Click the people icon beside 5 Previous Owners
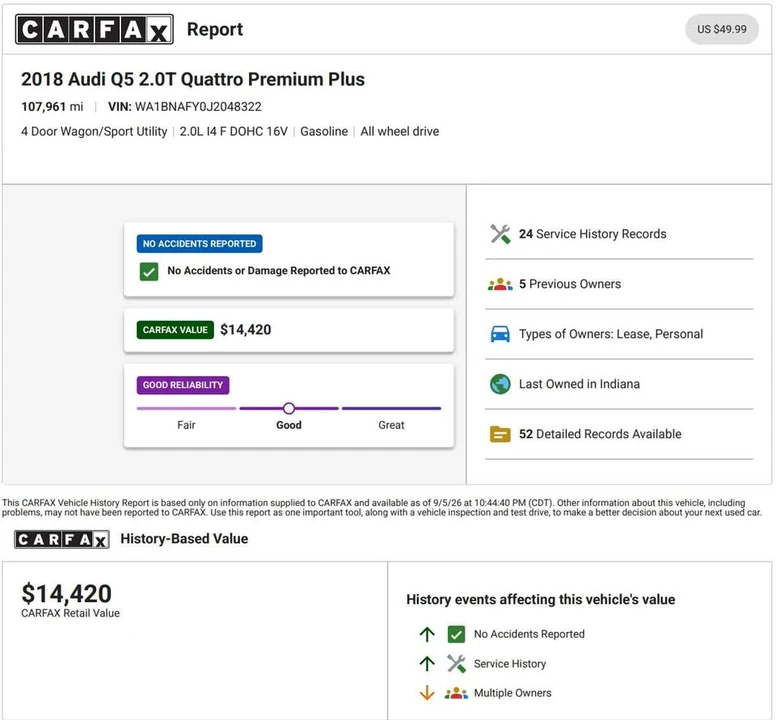776x720 pixels. [500, 284]
